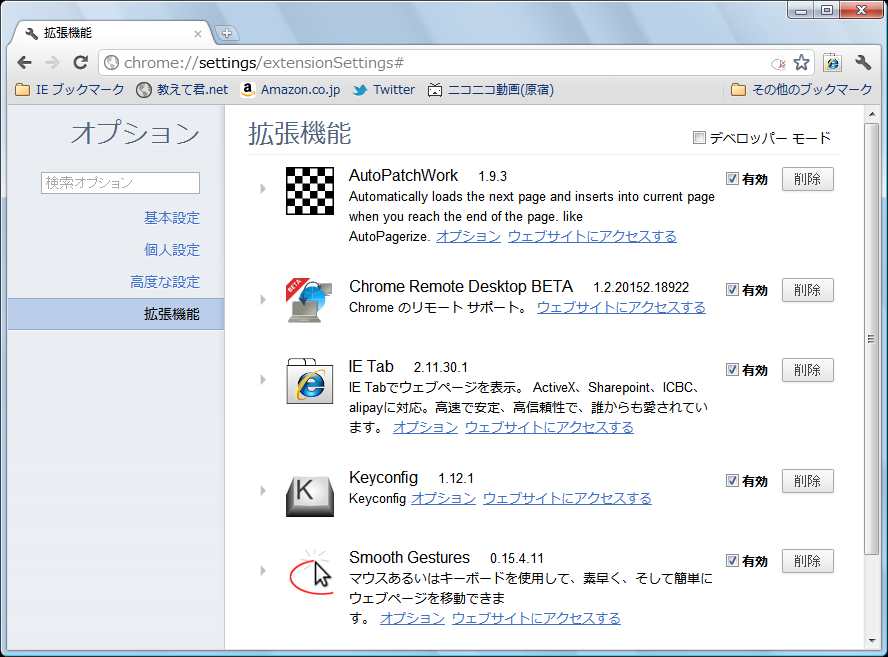Open the IE Tab オプション link
888x657 pixels.
pyautogui.click(x=425, y=427)
